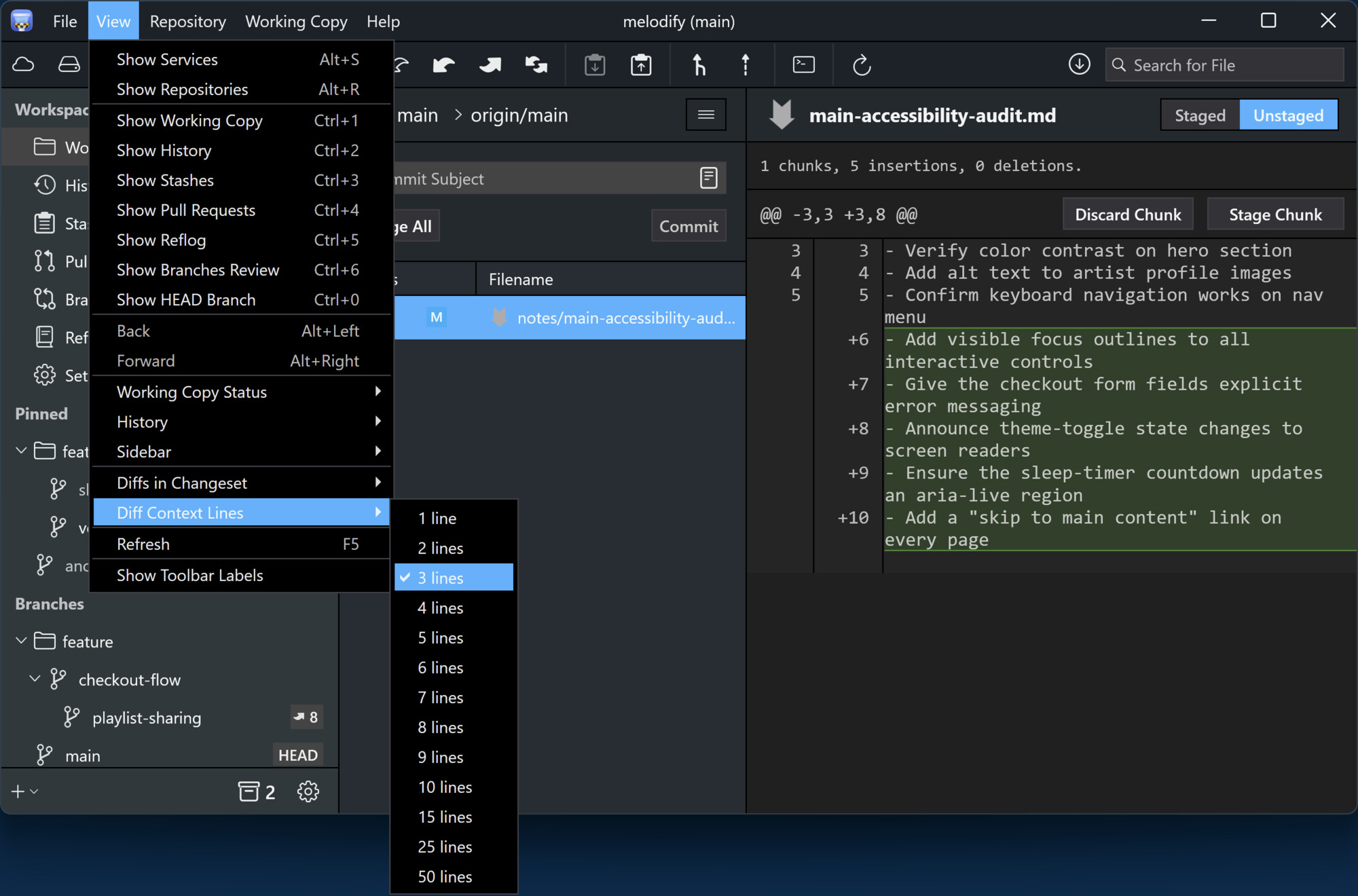The image size is (1358, 896).
Task: Choose Show Stashes menu item
Action: pos(241,180)
